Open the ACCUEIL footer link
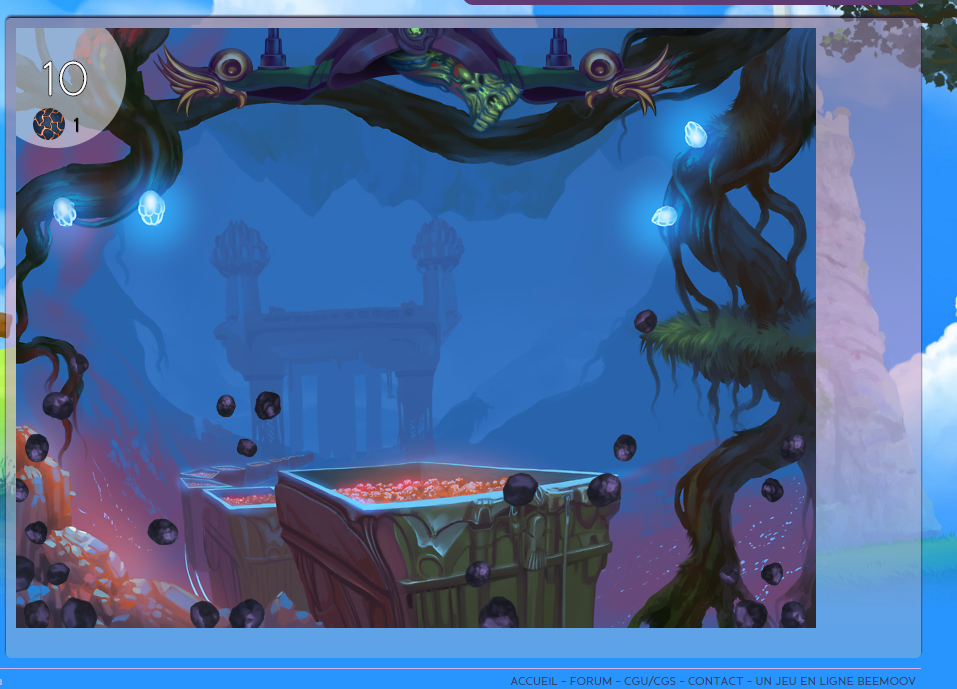Image resolution: width=957 pixels, height=689 pixels. 533,681
